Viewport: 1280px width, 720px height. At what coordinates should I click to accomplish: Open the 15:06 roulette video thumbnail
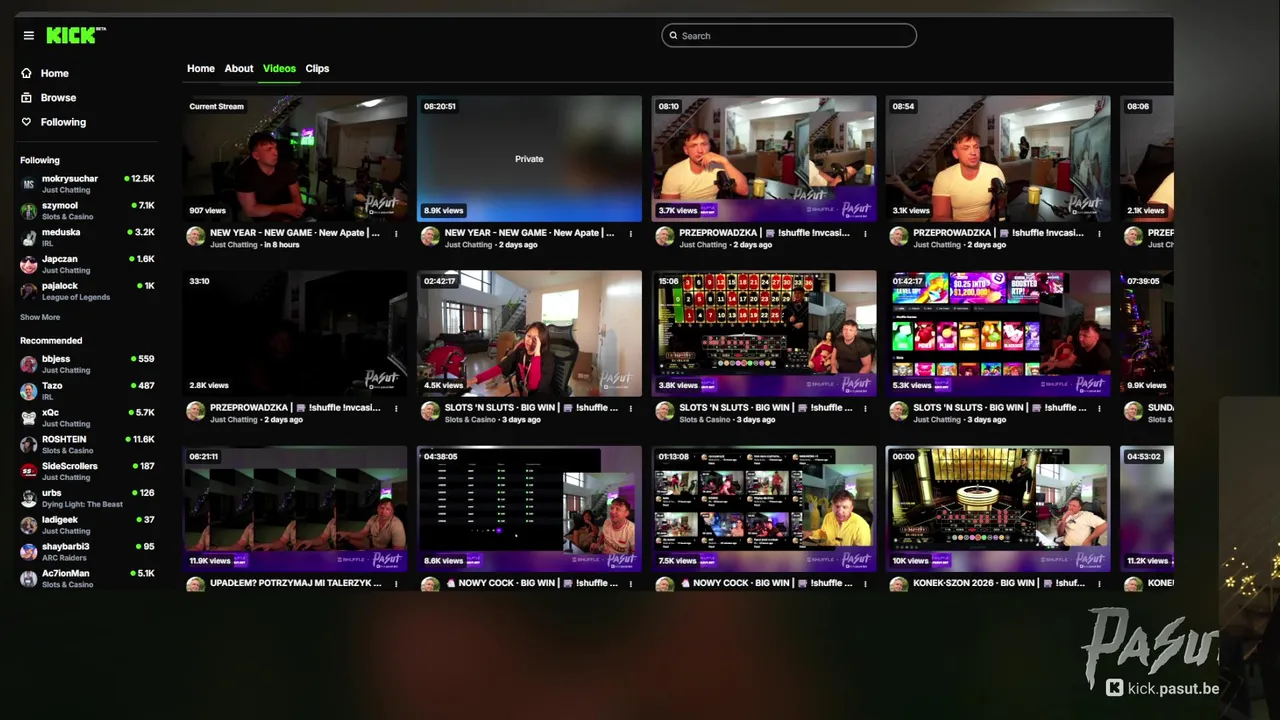point(764,333)
